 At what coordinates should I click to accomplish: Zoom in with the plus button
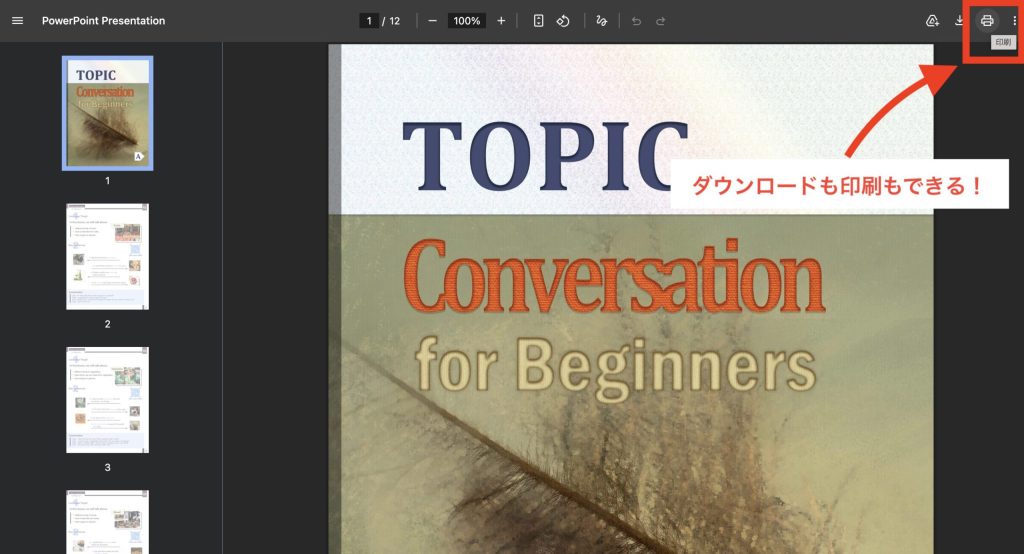click(501, 21)
